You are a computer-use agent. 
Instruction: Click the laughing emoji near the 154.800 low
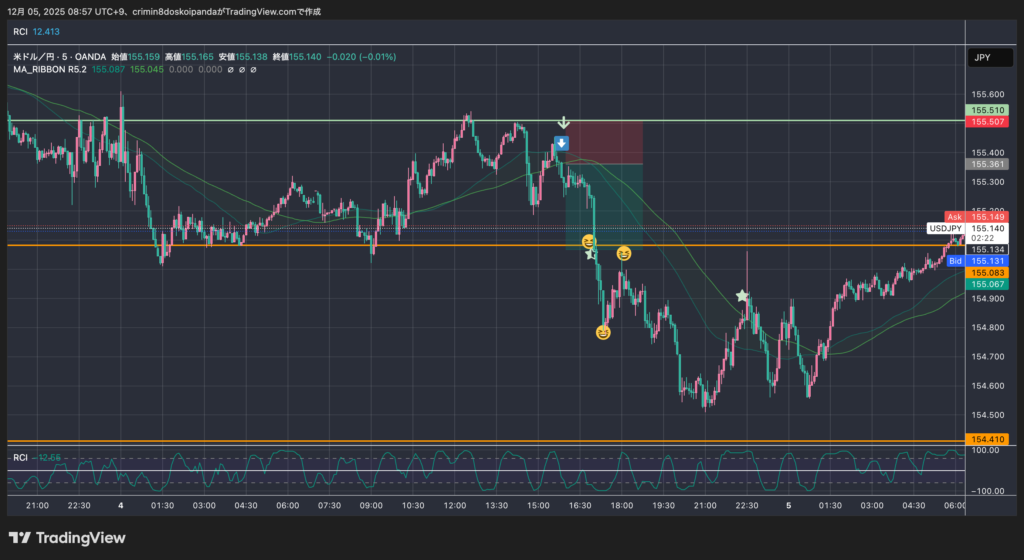[603, 332]
